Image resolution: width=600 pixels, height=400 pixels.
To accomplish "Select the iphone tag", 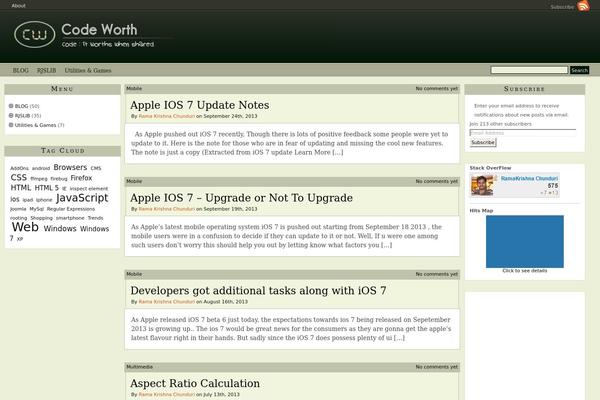I will (x=44, y=200).
